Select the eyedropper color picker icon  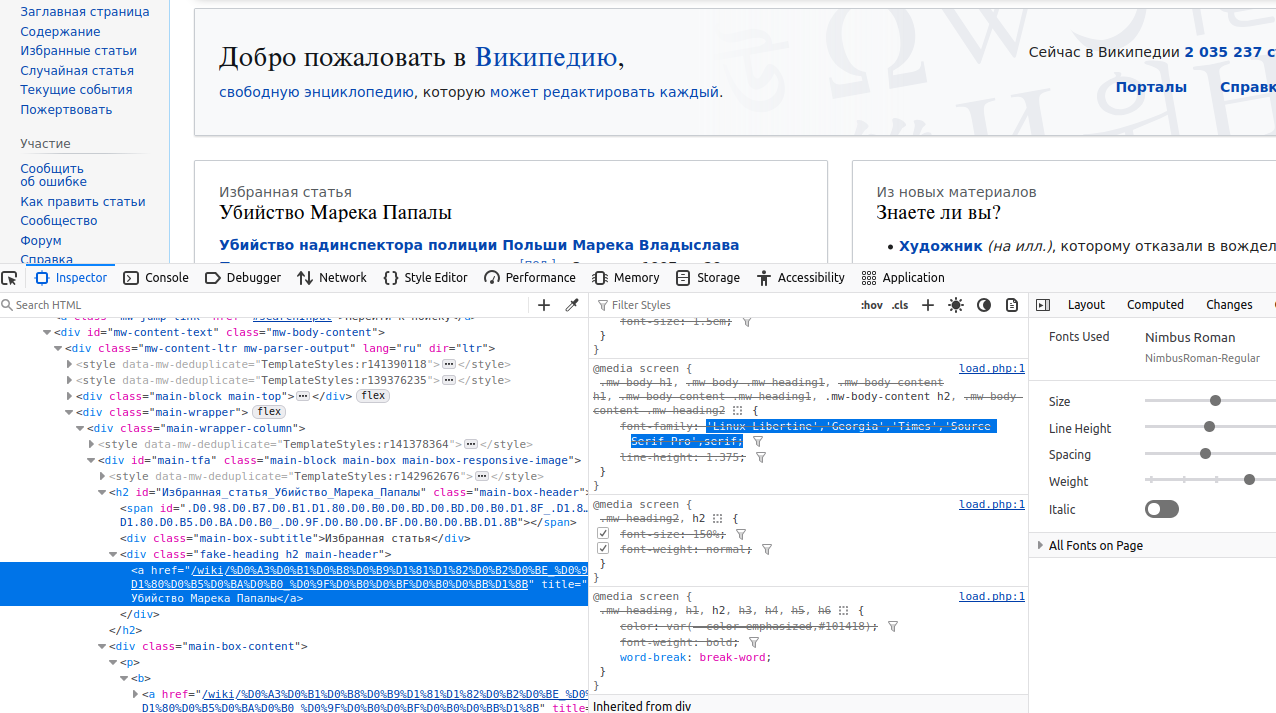(x=572, y=305)
